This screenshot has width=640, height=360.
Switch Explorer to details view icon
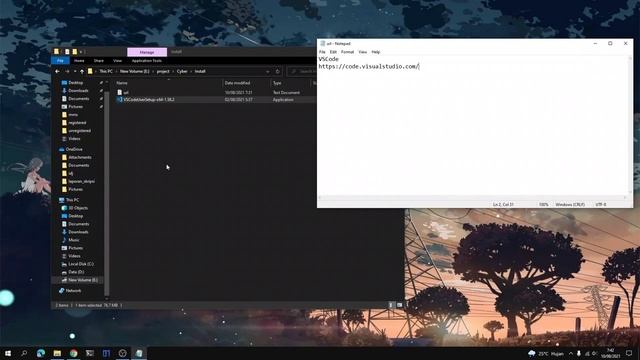391,305
